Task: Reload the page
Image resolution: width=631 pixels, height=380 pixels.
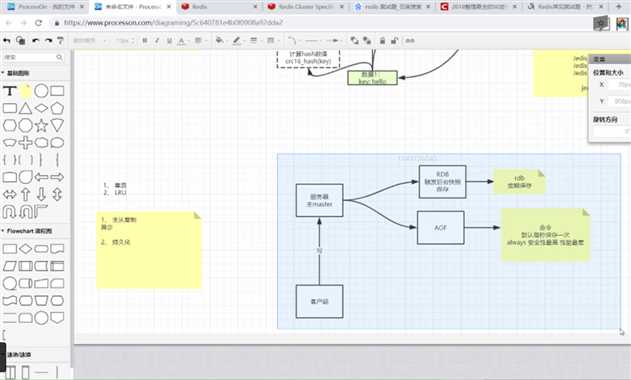Action: (39, 23)
